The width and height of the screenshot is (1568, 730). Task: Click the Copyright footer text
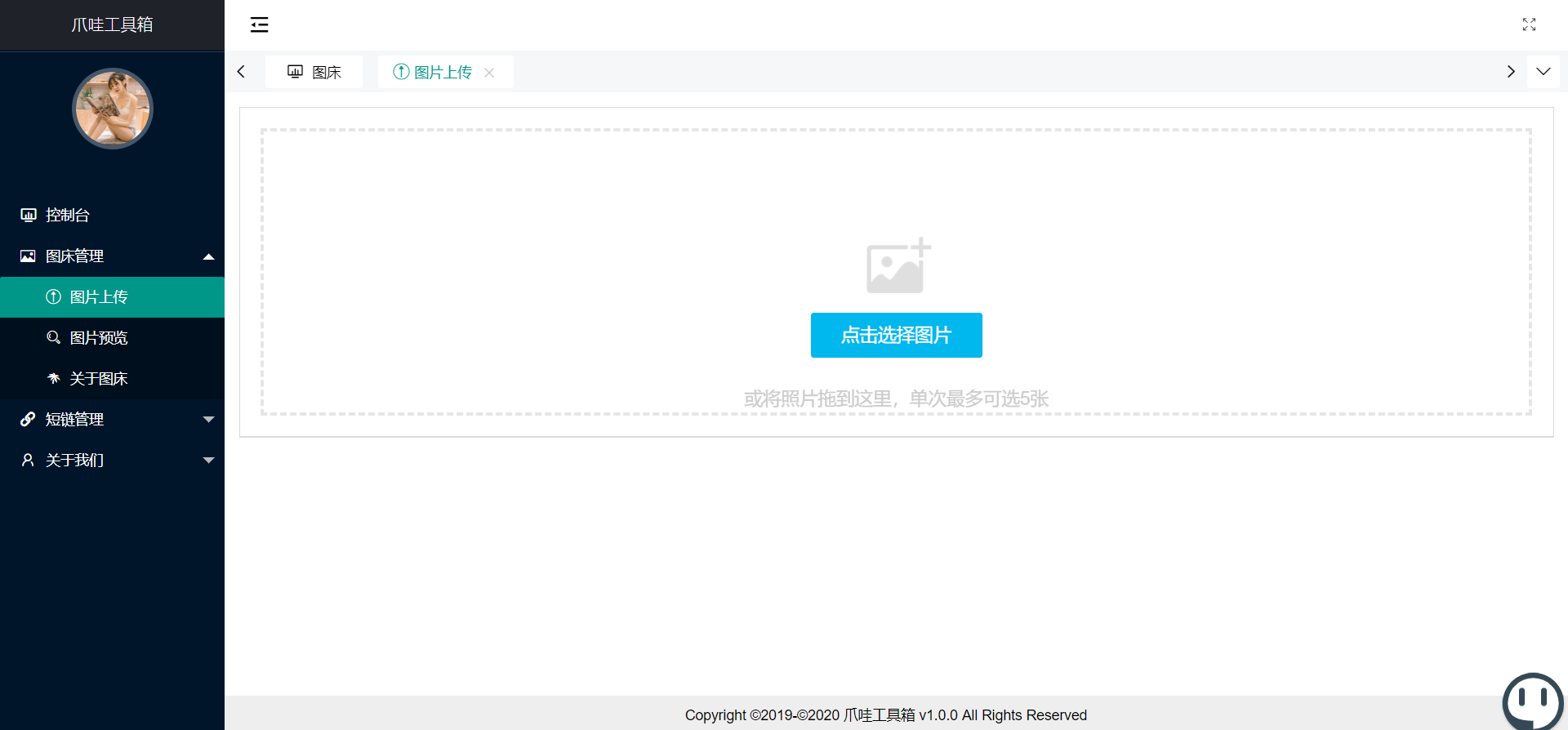[886, 715]
